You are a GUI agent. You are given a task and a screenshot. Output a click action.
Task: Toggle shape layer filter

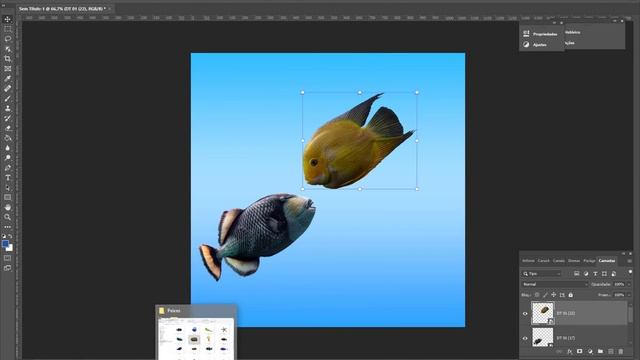click(604, 273)
